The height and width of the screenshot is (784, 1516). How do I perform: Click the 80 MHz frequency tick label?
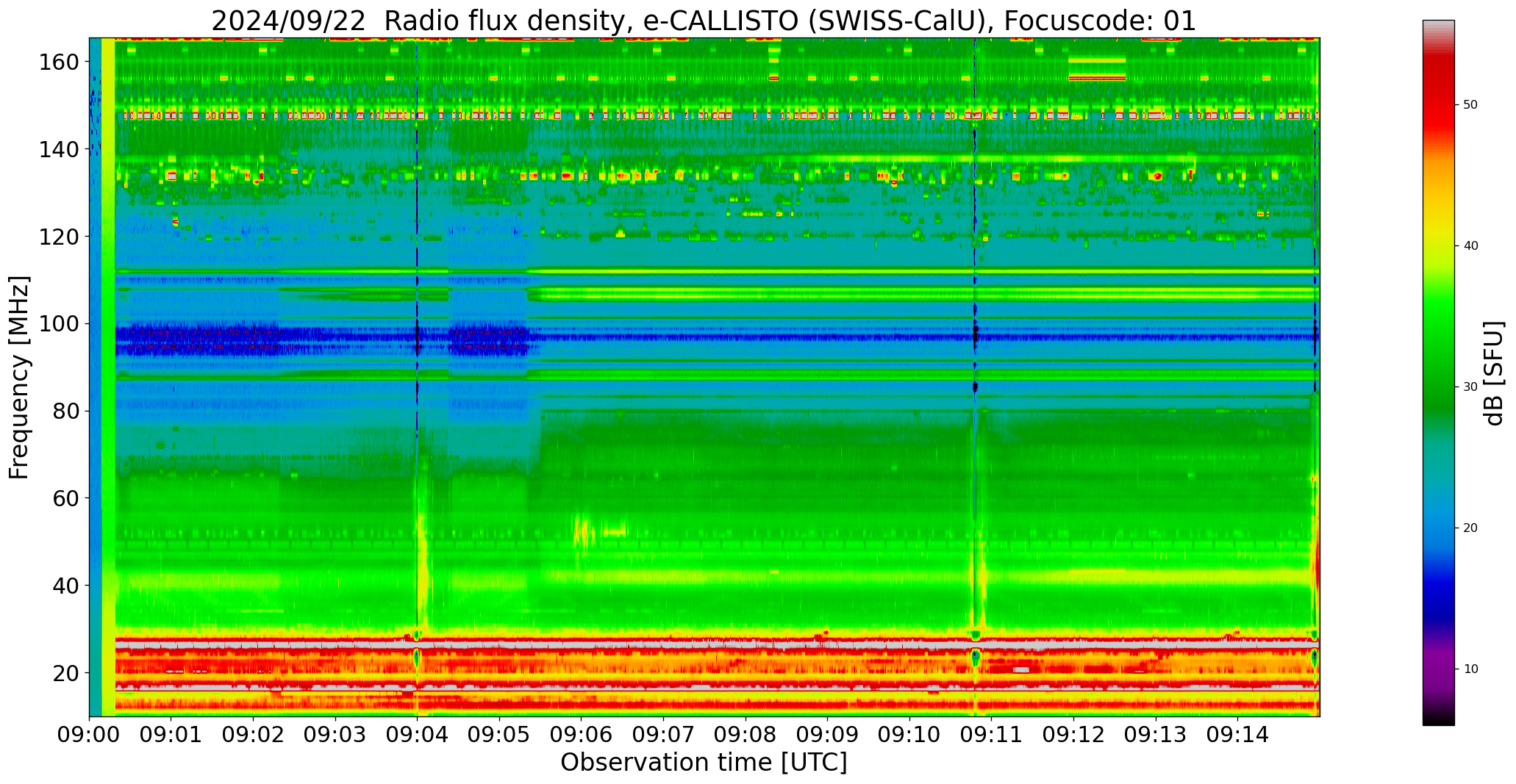65,411
